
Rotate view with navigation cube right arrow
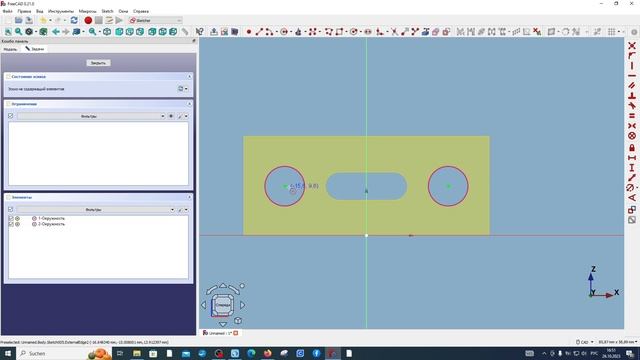pos(242,305)
